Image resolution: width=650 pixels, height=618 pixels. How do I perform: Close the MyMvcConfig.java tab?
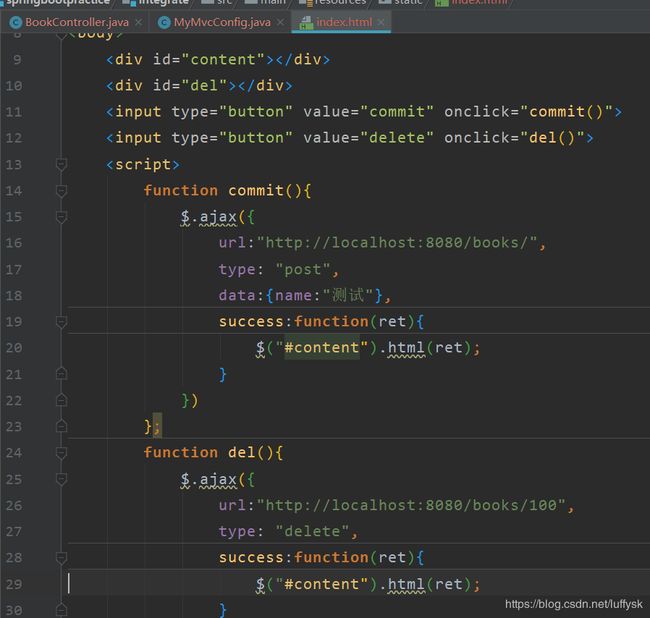point(281,22)
